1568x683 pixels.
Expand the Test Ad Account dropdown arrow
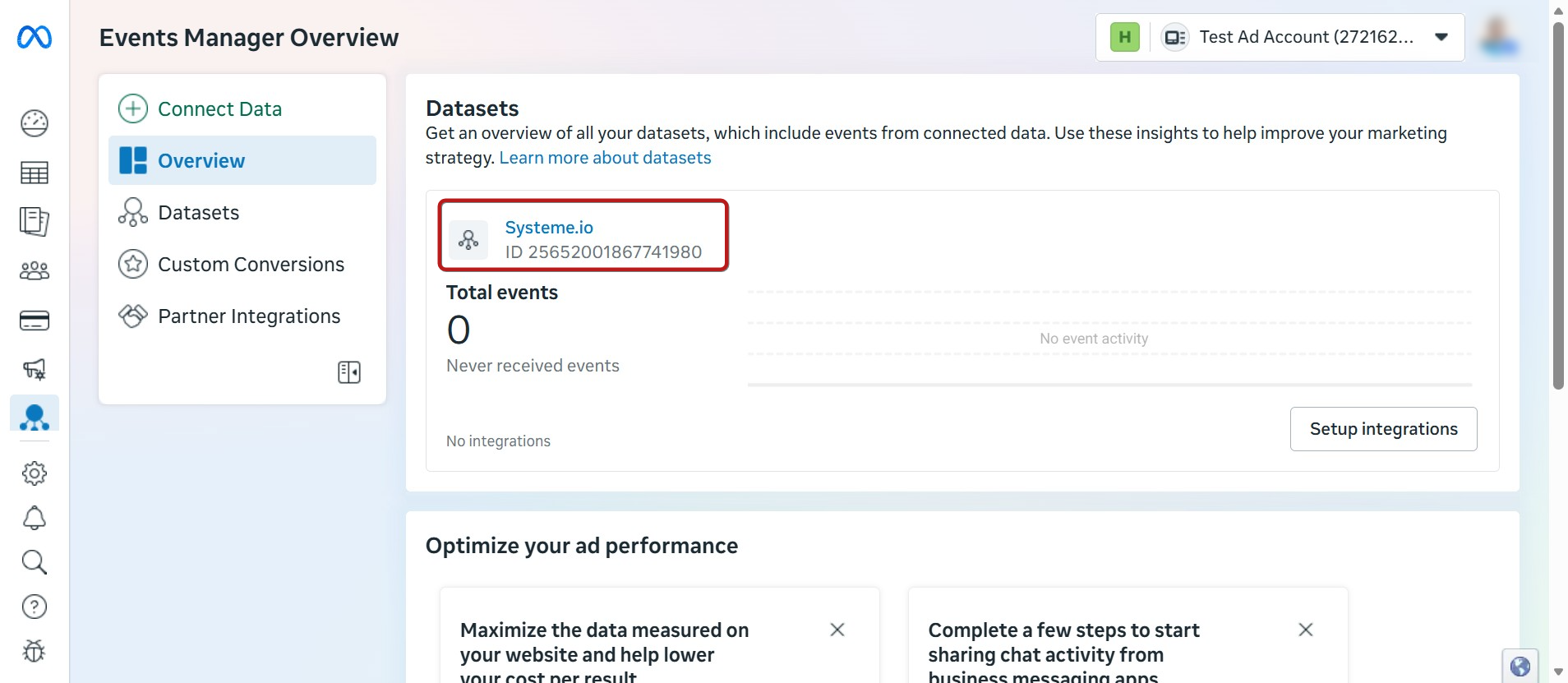[1441, 37]
